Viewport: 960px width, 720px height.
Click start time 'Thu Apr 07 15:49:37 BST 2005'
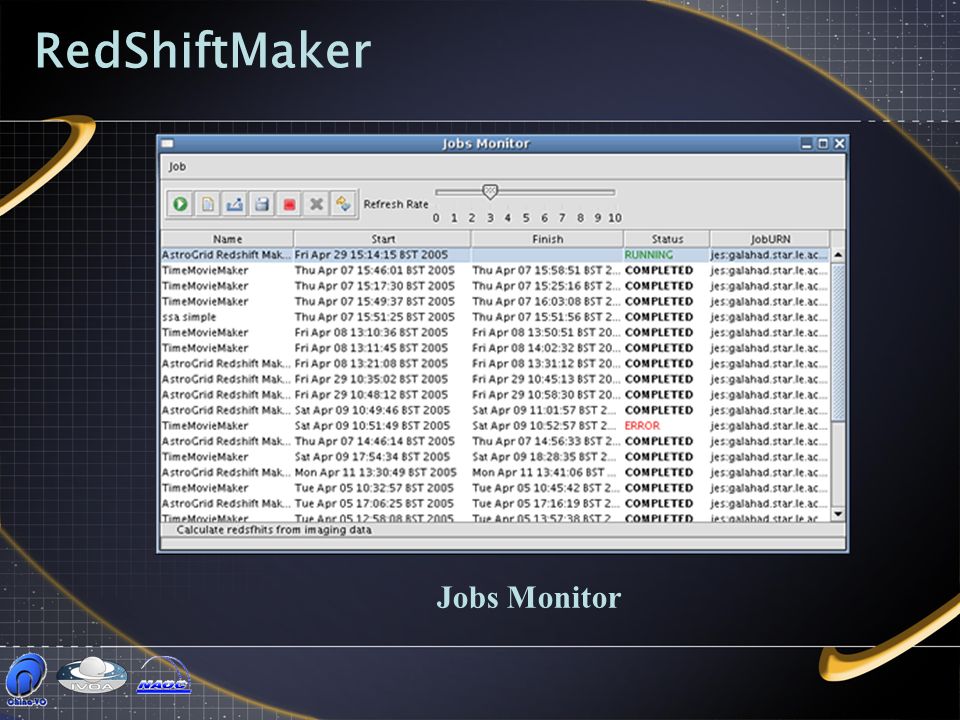(375, 301)
